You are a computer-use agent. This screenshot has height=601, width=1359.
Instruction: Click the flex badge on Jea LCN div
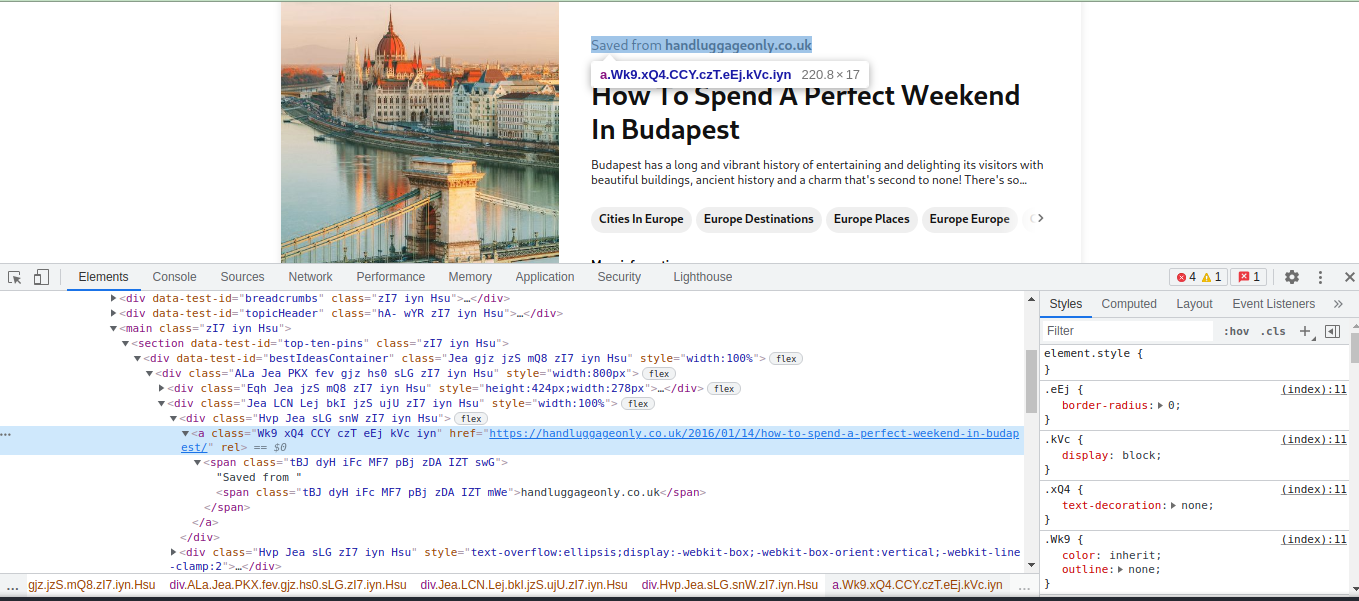[x=637, y=404]
